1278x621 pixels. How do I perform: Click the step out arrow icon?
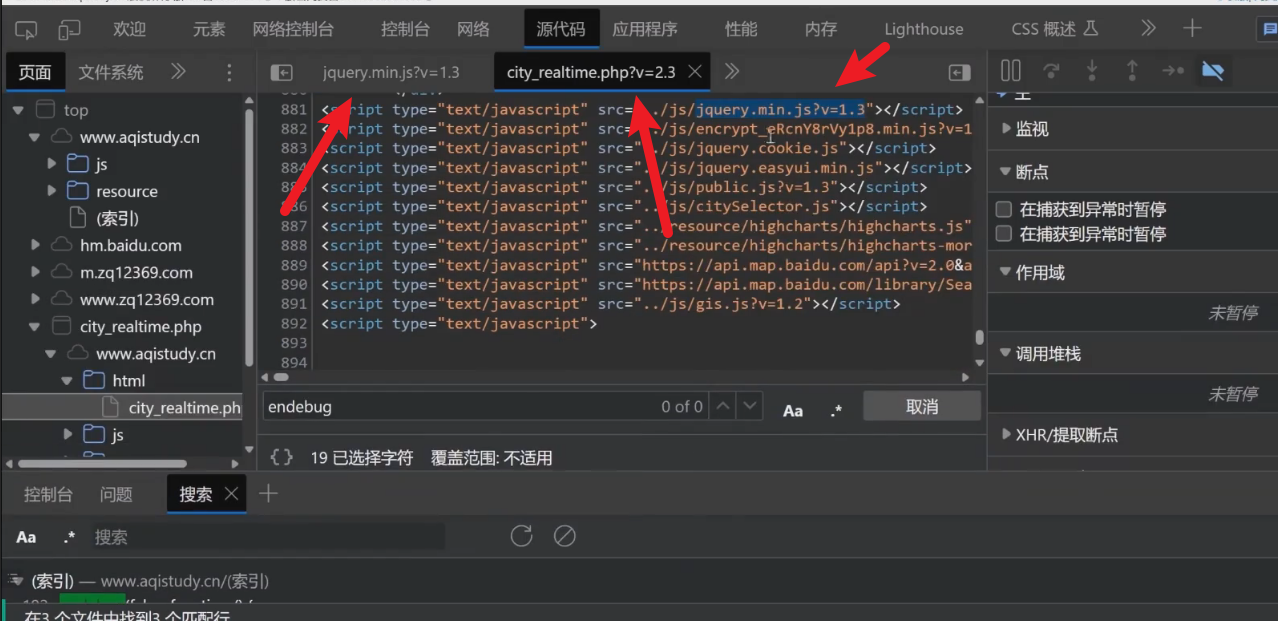(x=1132, y=71)
